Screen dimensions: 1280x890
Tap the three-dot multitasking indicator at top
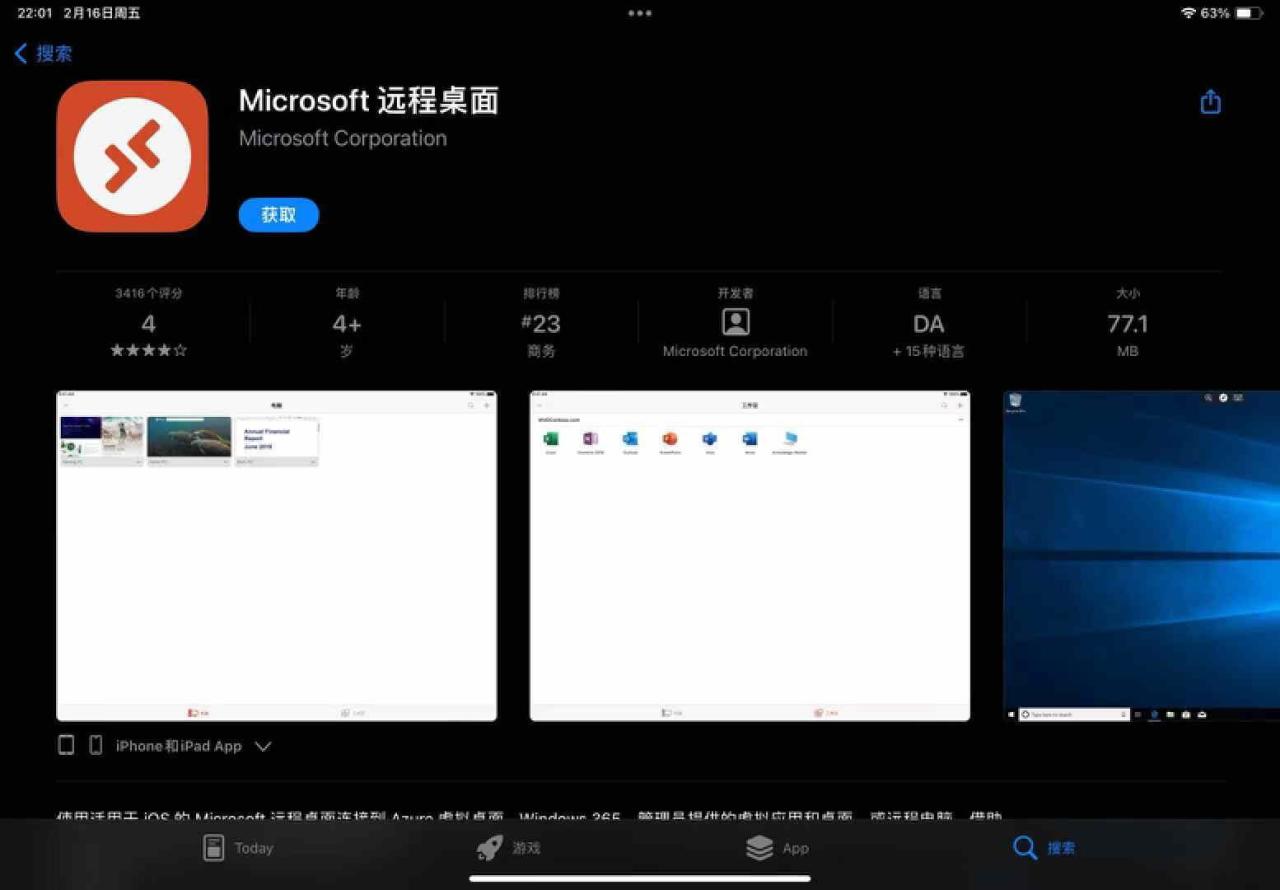pyautogui.click(x=640, y=13)
